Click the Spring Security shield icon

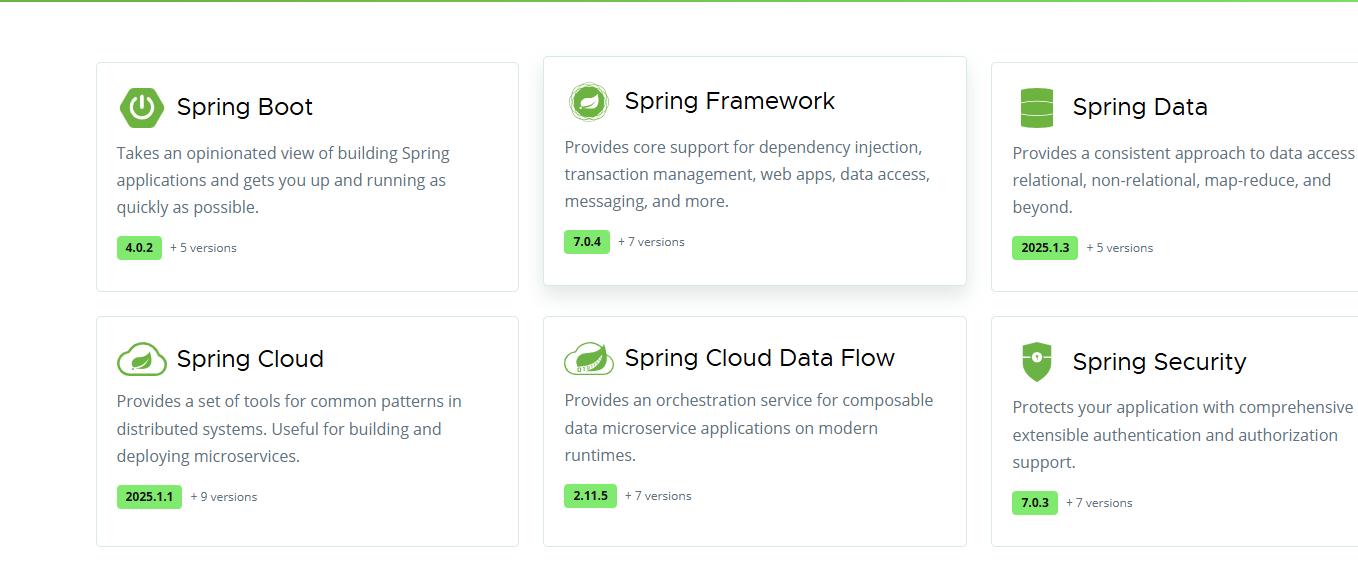[x=1037, y=362]
